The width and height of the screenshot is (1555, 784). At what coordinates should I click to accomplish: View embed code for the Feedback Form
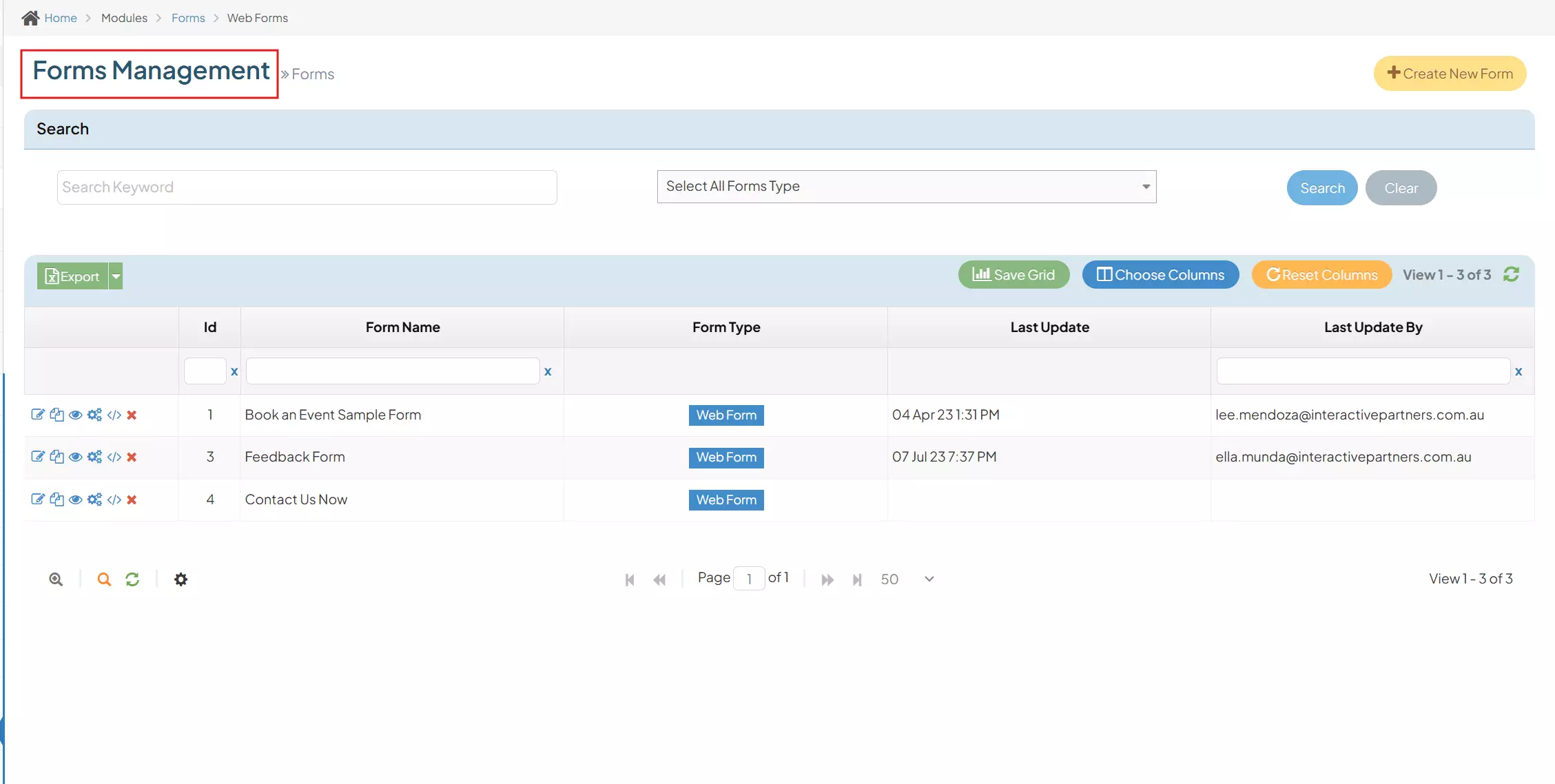(114, 457)
